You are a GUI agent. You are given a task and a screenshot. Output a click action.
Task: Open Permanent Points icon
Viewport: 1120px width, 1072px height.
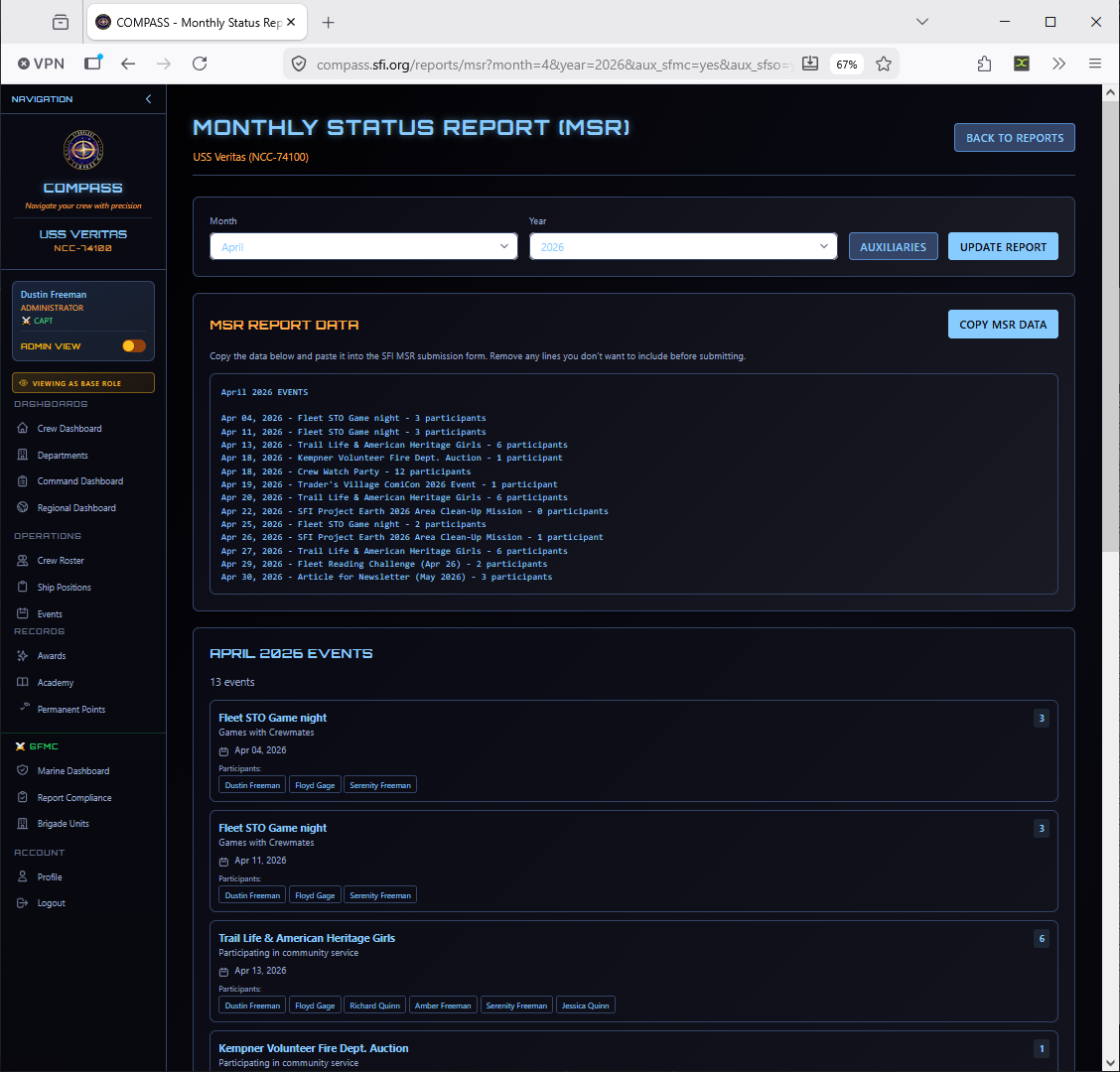coord(24,707)
